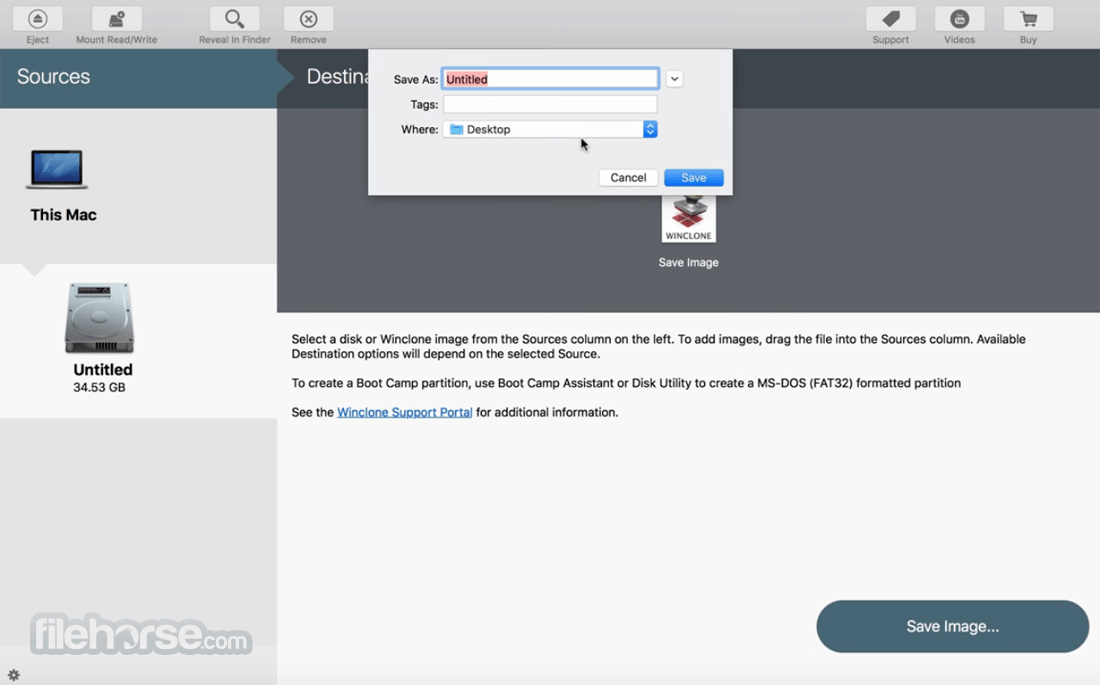1100x685 pixels.
Task: Click the blue Save button
Action: coord(694,178)
